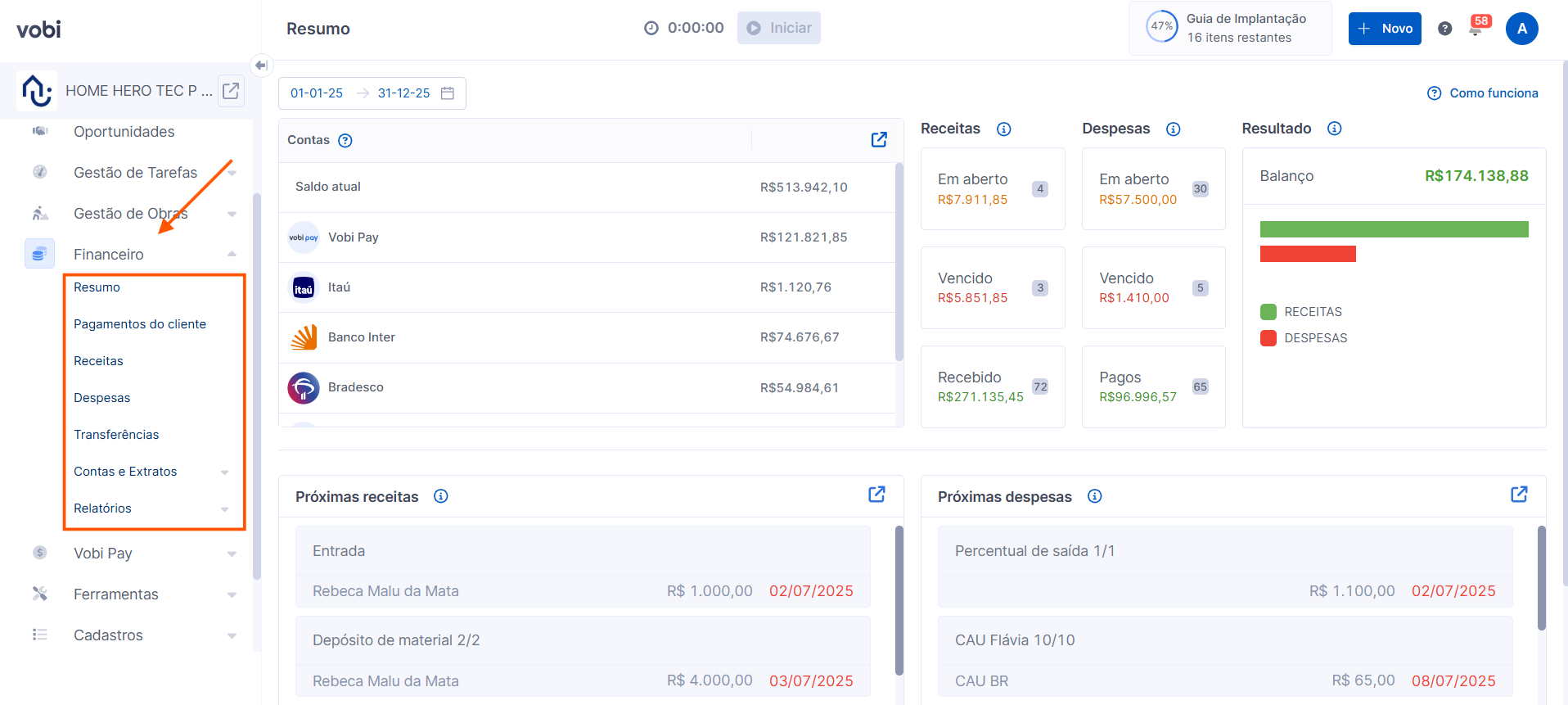Click the timer clock icon
This screenshot has height=705, width=1568.
tap(651, 28)
